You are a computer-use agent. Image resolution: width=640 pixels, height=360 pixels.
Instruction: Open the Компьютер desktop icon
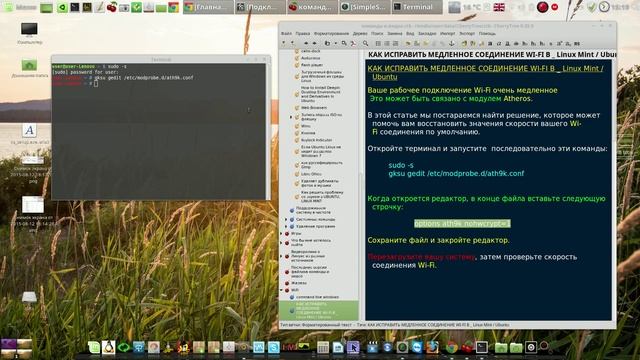pos(29,33)
